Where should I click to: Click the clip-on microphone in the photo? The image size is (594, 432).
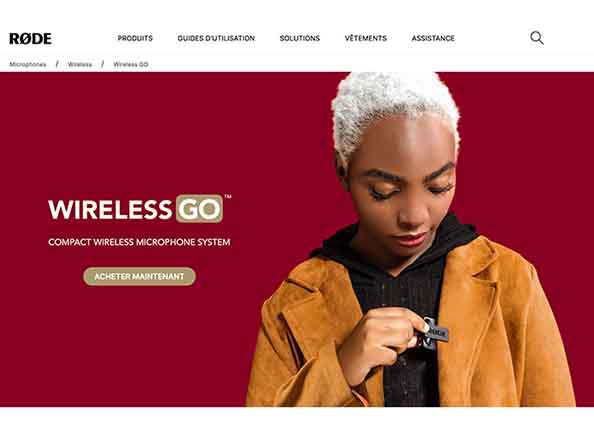(x=434, y=334)
